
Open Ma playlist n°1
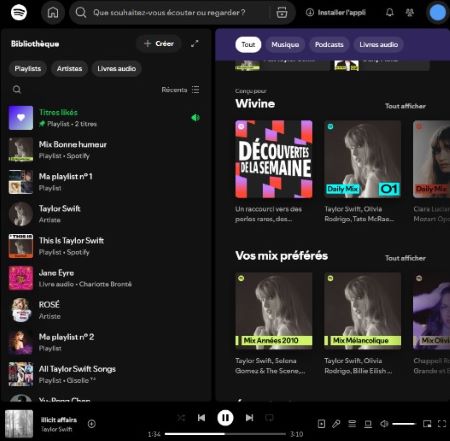tap(105, 182)
